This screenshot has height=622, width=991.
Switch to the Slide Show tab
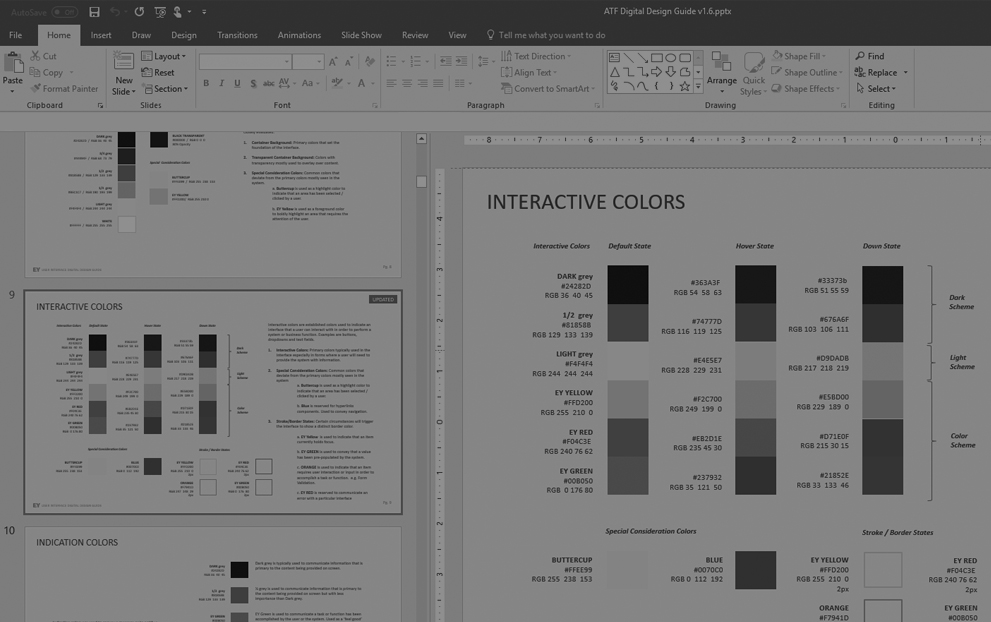(361, 35)
